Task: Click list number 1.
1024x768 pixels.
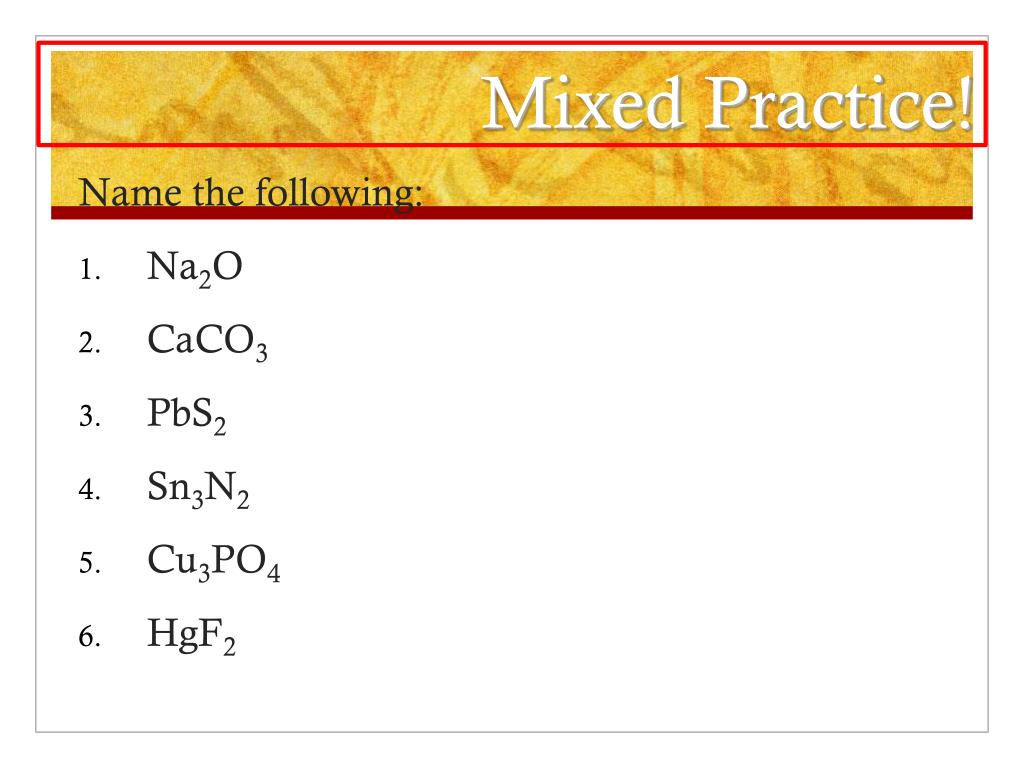Action: [x=89, y=270]
